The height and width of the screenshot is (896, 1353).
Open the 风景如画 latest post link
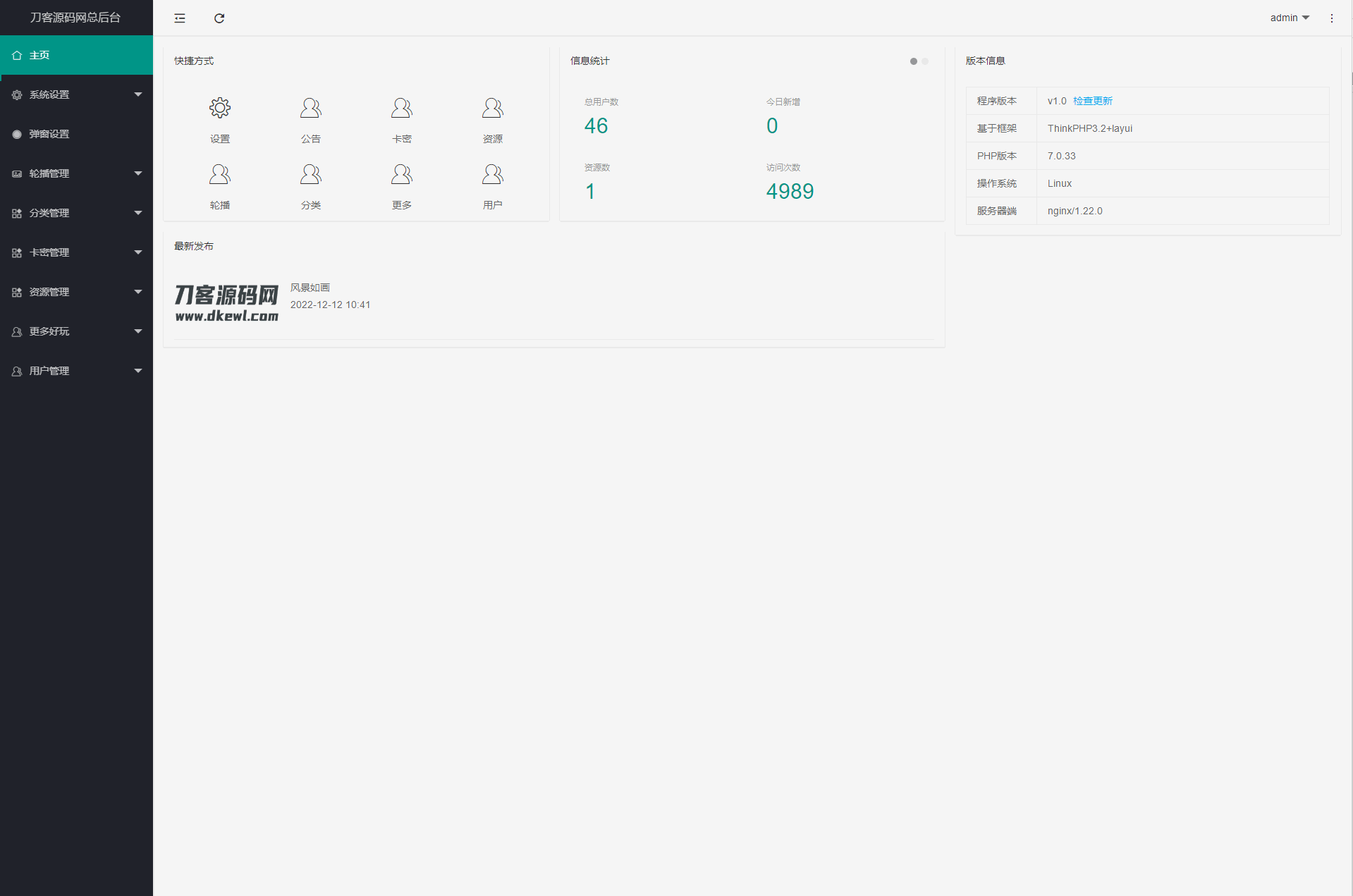pos(310,288)
